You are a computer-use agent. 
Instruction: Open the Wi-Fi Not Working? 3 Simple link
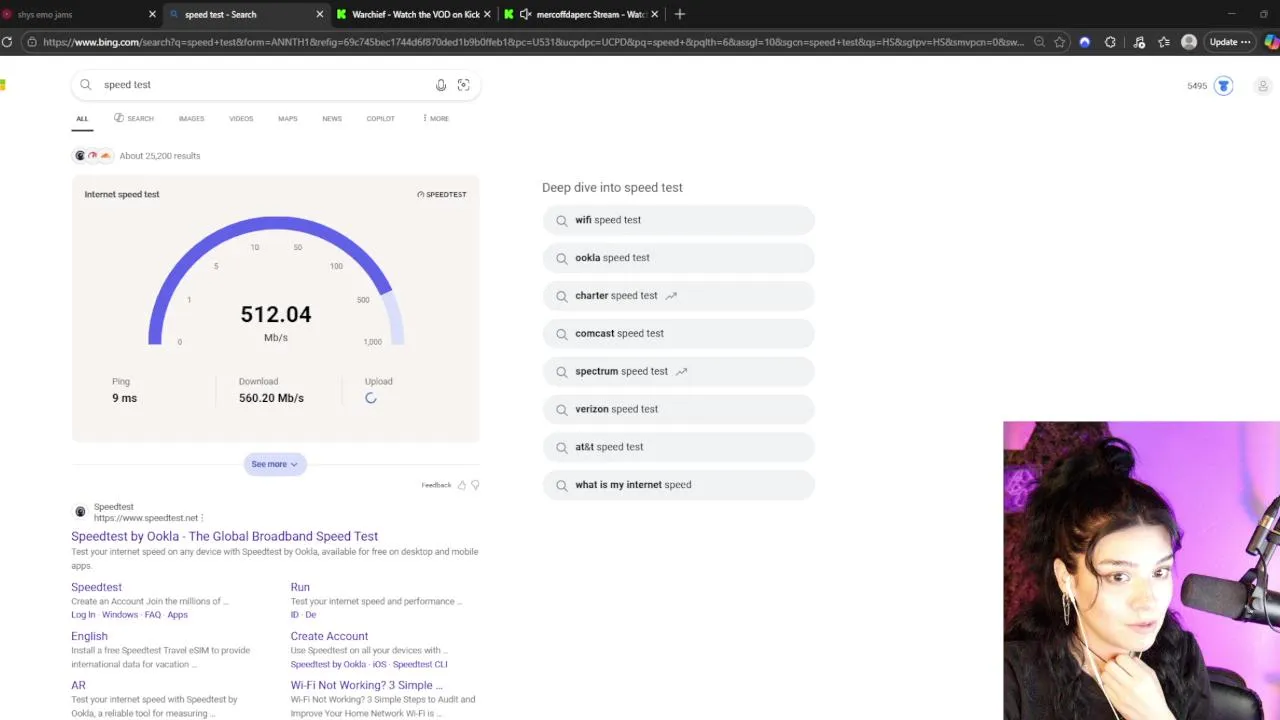(367, 685)
